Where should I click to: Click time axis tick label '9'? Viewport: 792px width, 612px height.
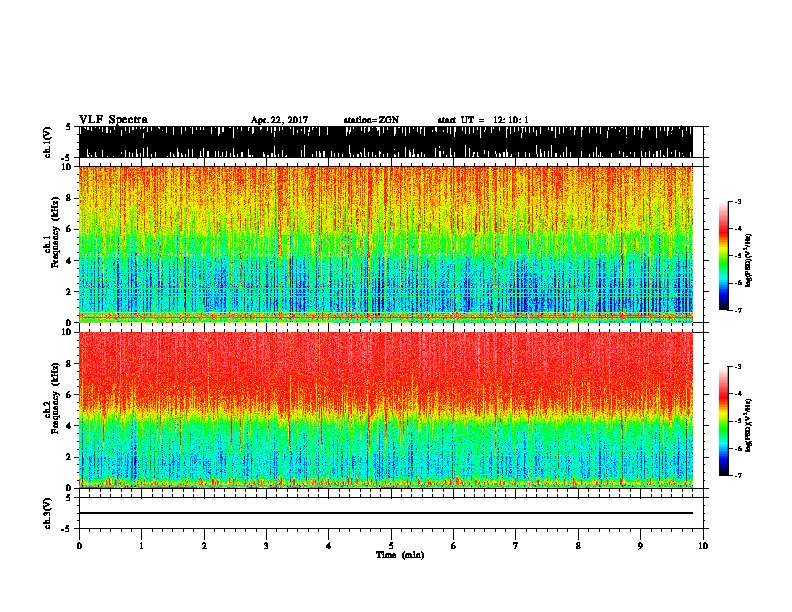[x=640, y=546]
